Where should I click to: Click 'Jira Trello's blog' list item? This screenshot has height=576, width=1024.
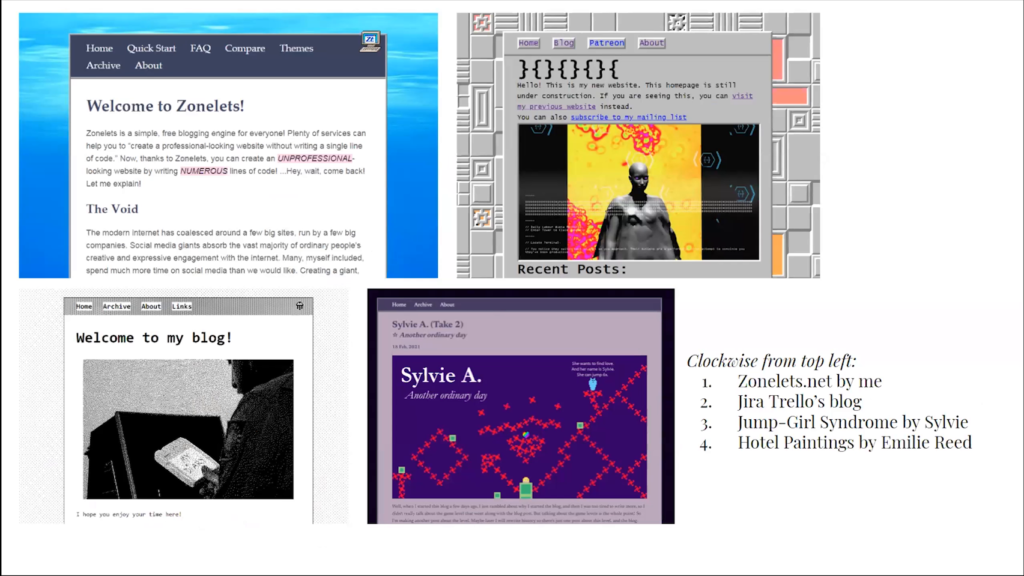(800, 401)
